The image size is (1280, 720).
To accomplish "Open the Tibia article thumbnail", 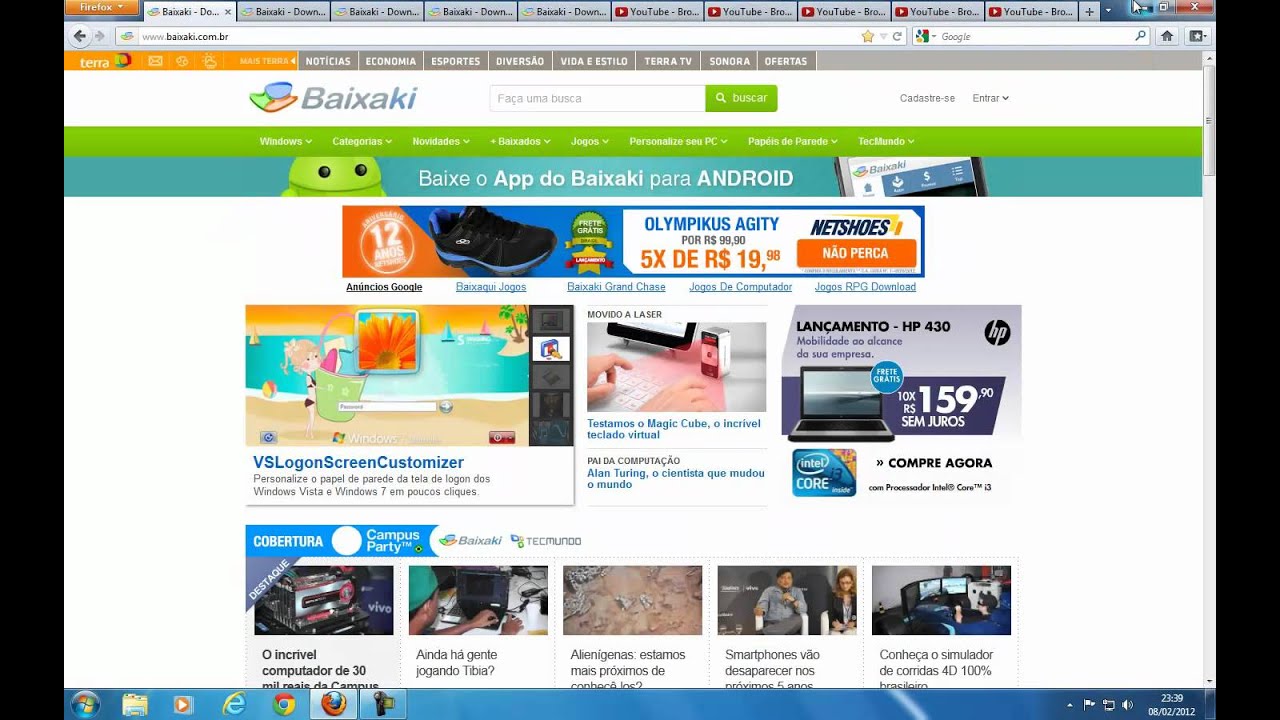I will coord(478,600).
